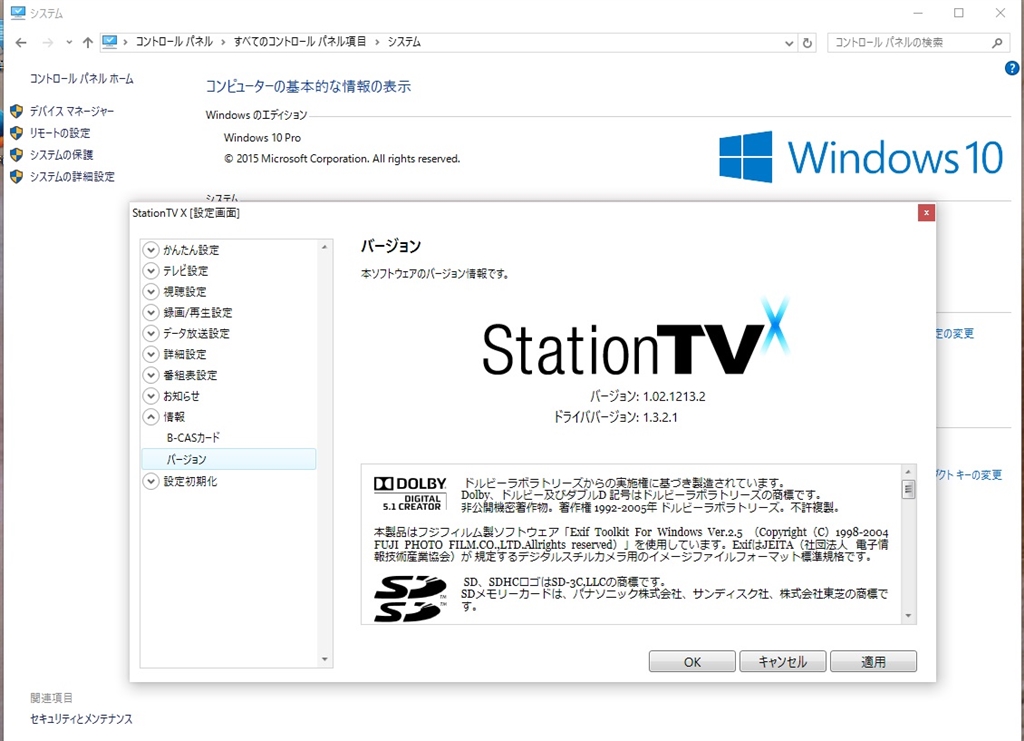The height and width of the screenshot is (741, 1024).
Task: Open 番組表設定 category label
Action: pos(190,375)
